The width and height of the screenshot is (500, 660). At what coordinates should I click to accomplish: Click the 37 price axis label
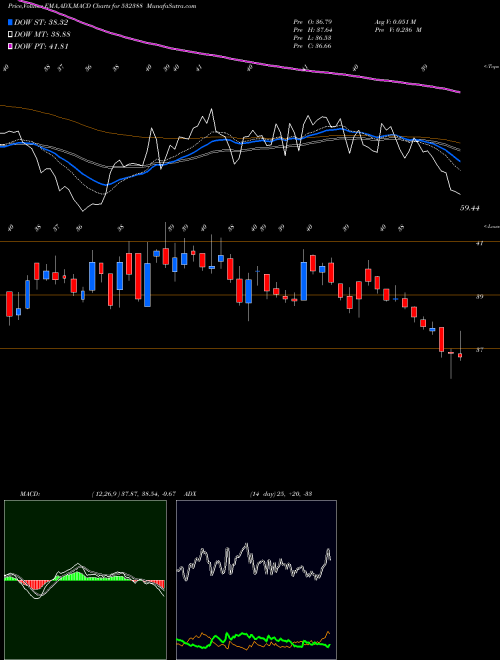click(x=479, y=349)
